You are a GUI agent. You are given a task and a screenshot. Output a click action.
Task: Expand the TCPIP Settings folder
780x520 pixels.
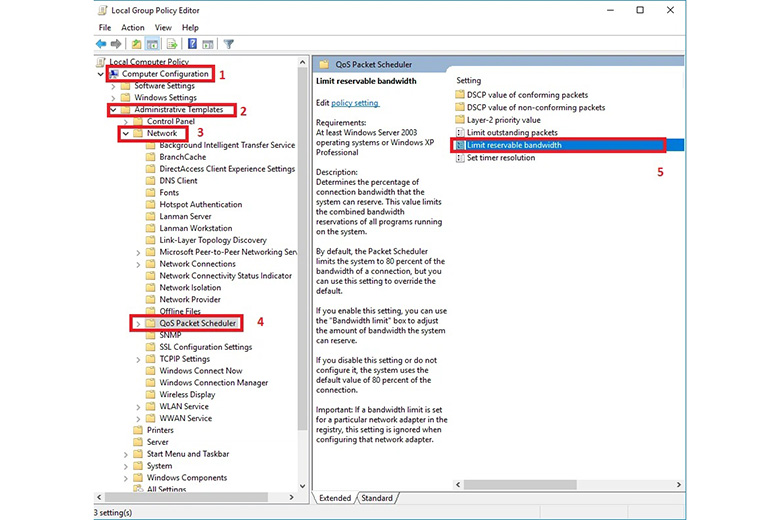pyautogui.click(x=138, y=359)
